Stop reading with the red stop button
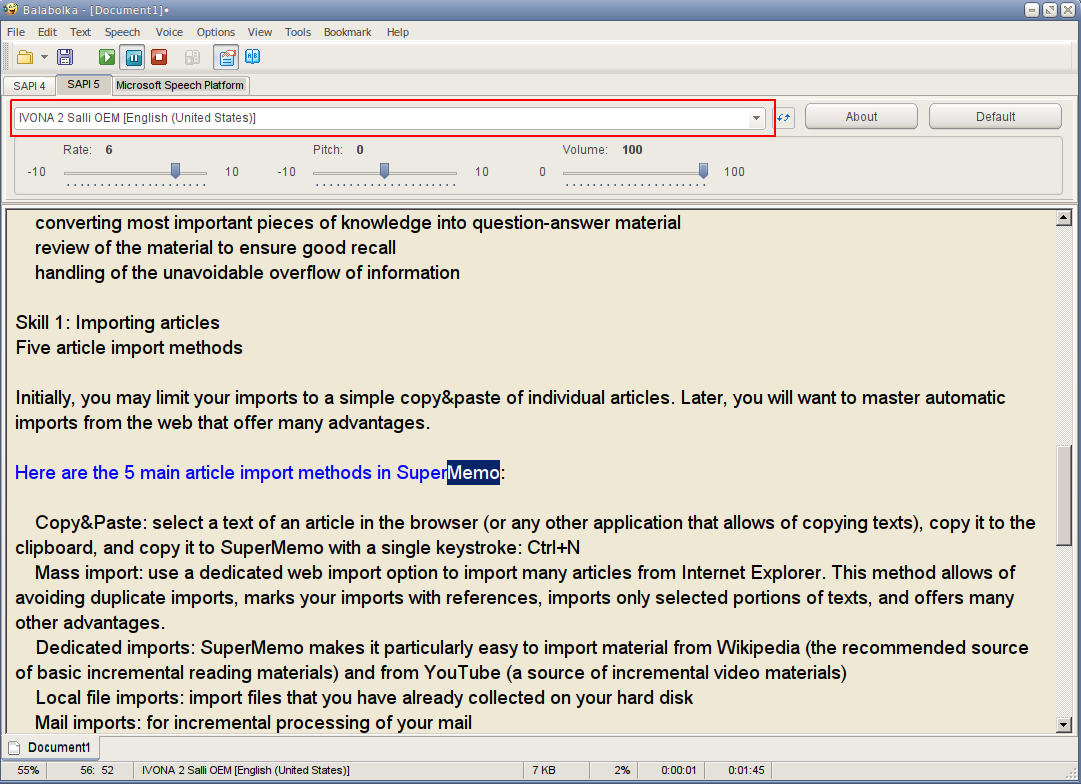Screen dimensions: 1081x784 159,57
